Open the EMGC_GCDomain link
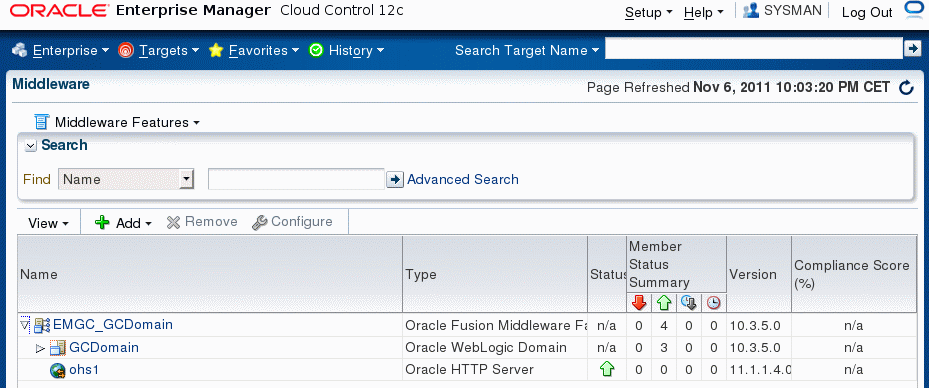The height and width of the screenshot is (388, 929). 113,325
